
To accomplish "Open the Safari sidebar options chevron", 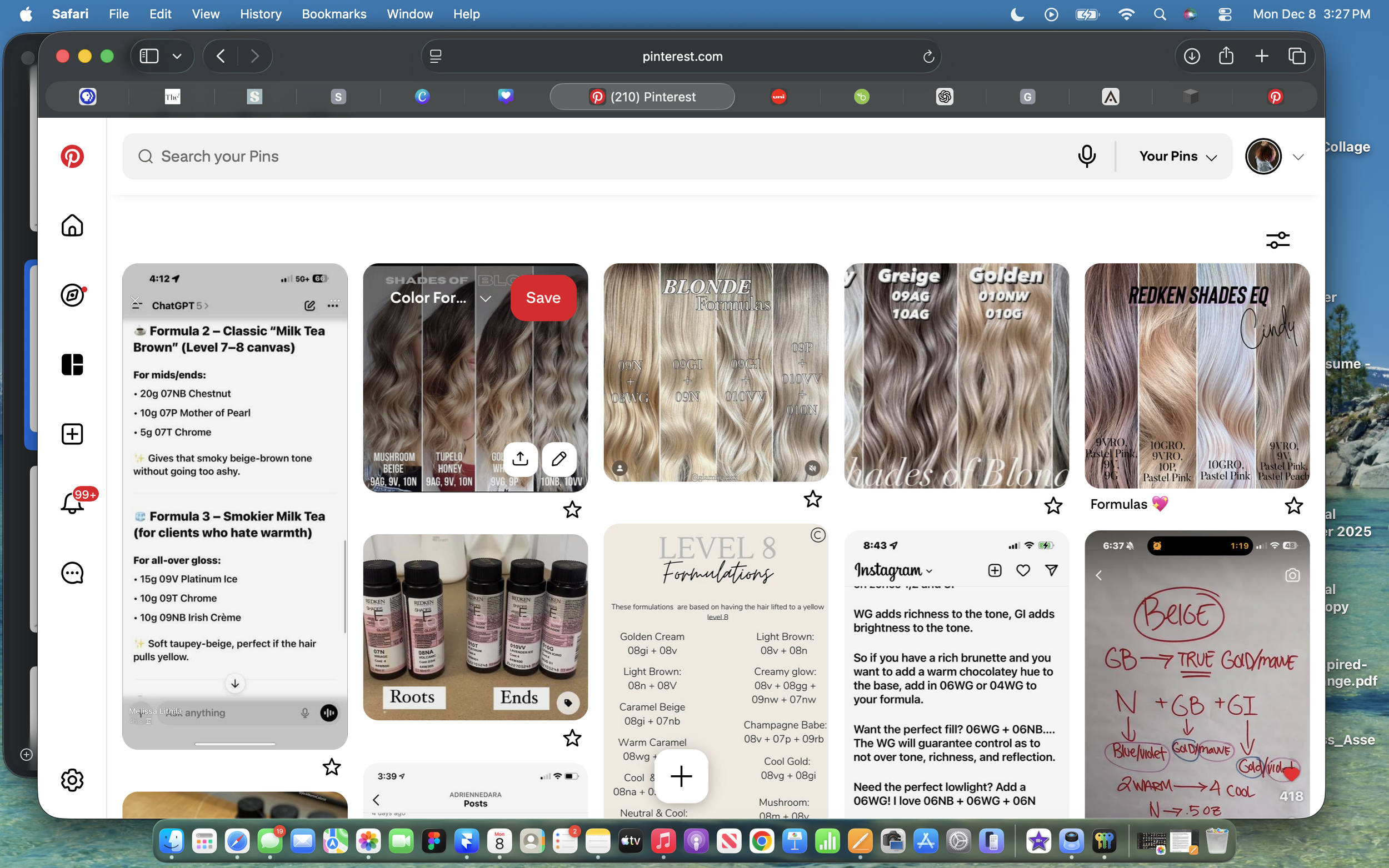I will 177,56.
